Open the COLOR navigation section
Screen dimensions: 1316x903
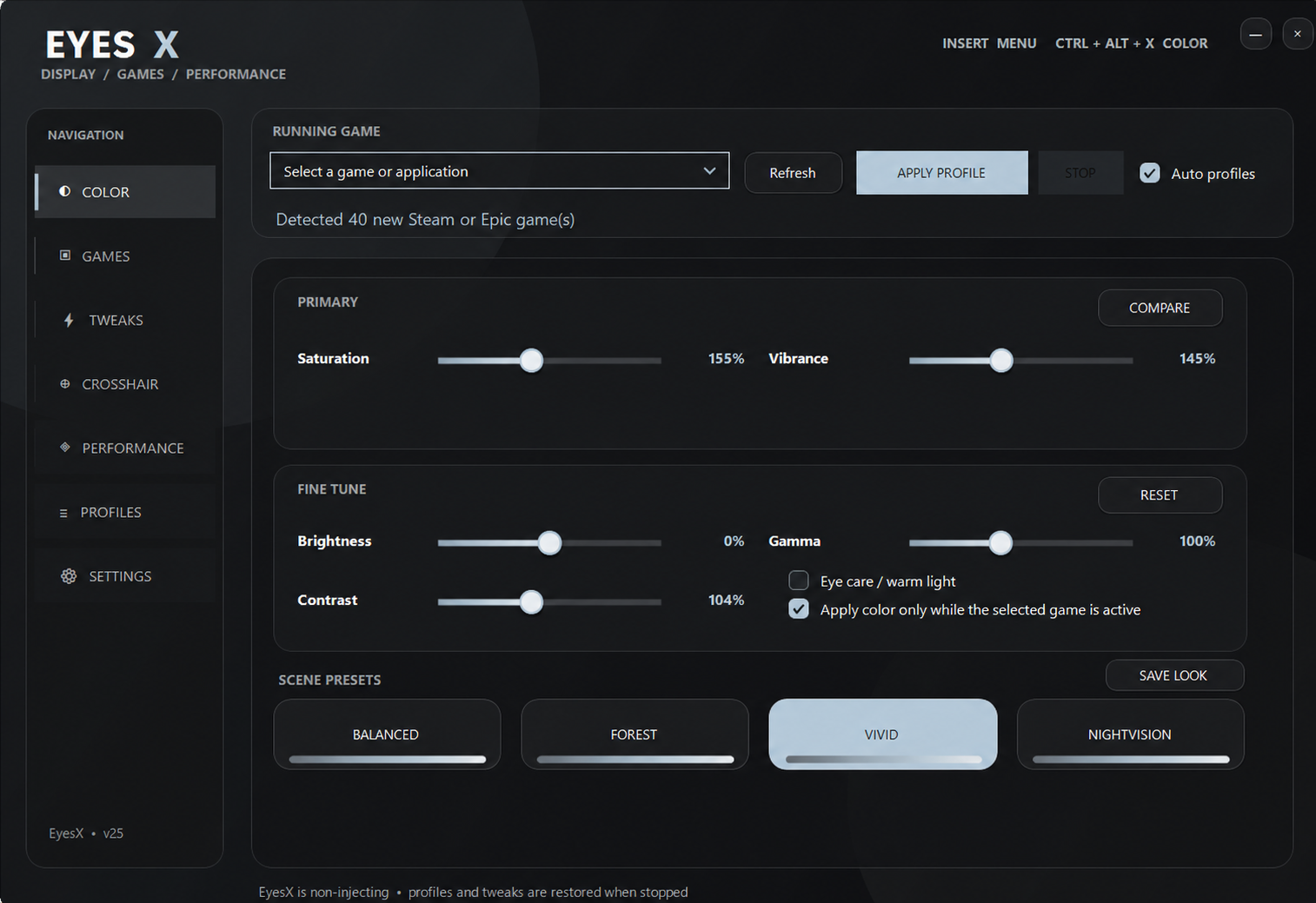tap(125, 192)
